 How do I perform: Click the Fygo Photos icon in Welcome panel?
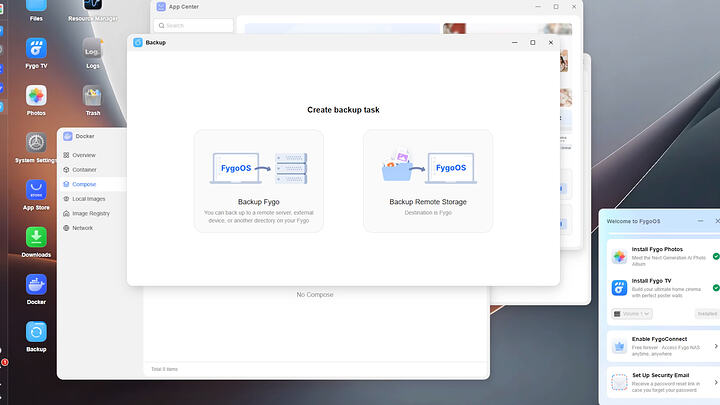click(619, 256)
